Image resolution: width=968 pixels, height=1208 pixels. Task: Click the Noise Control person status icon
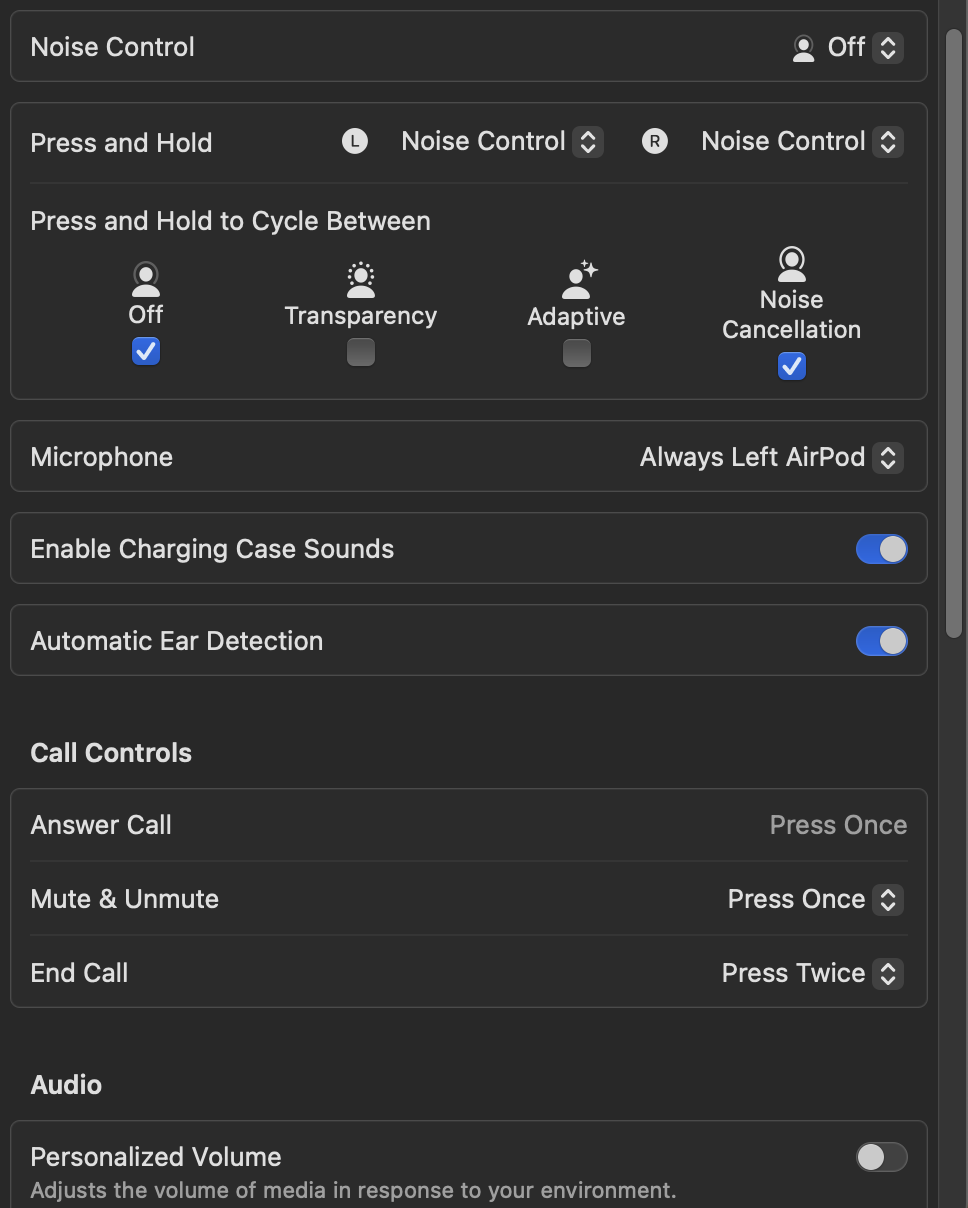tap(803, 48)
